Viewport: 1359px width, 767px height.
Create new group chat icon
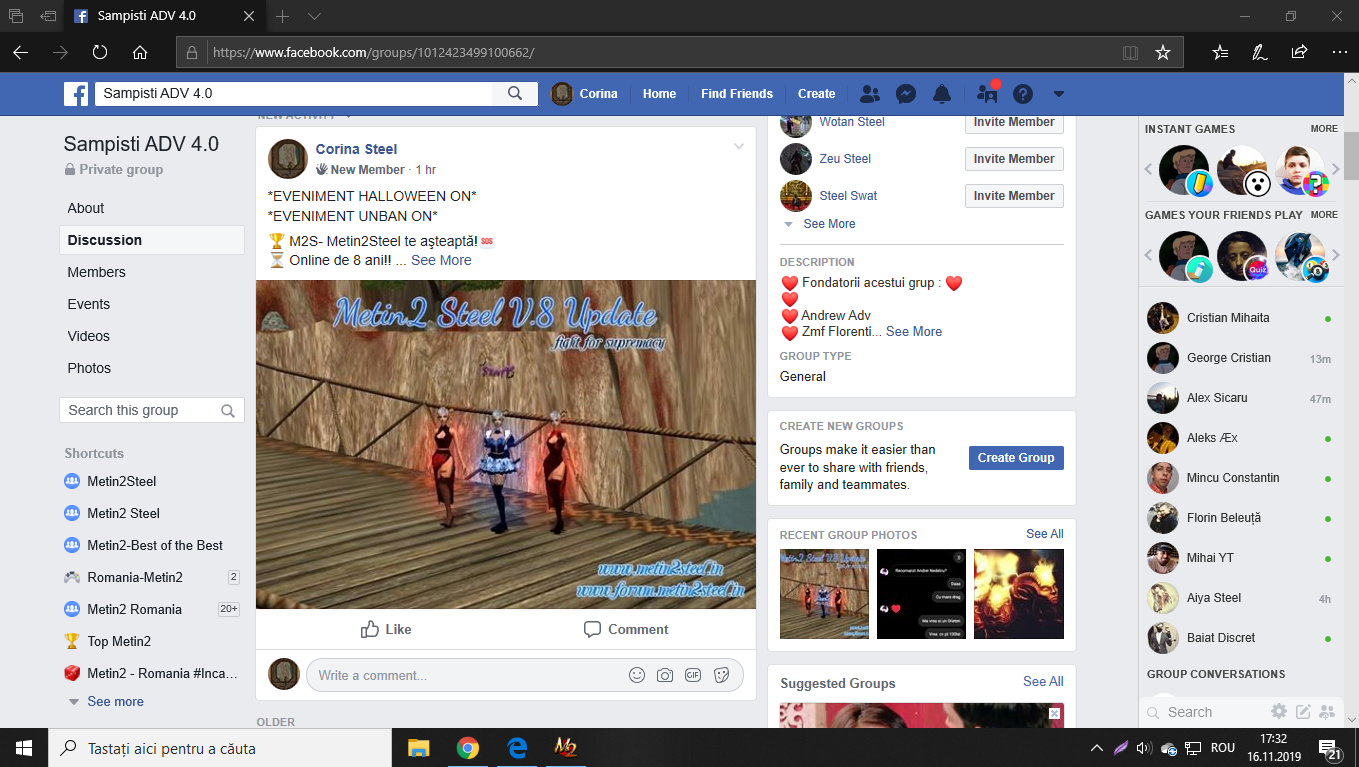[x=1327, y=712]
